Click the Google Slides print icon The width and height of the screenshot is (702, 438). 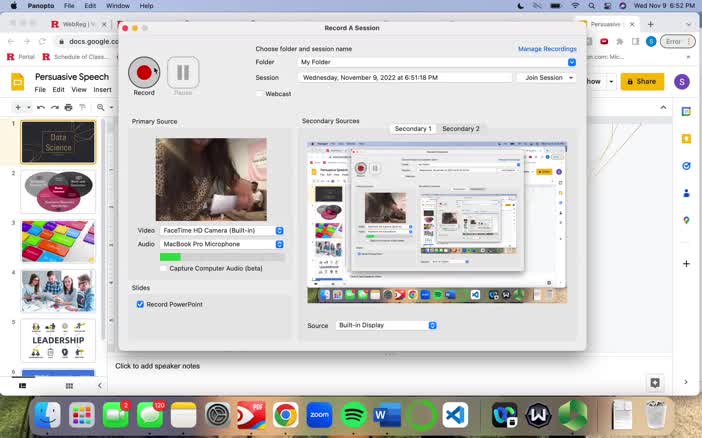(68, 107)
